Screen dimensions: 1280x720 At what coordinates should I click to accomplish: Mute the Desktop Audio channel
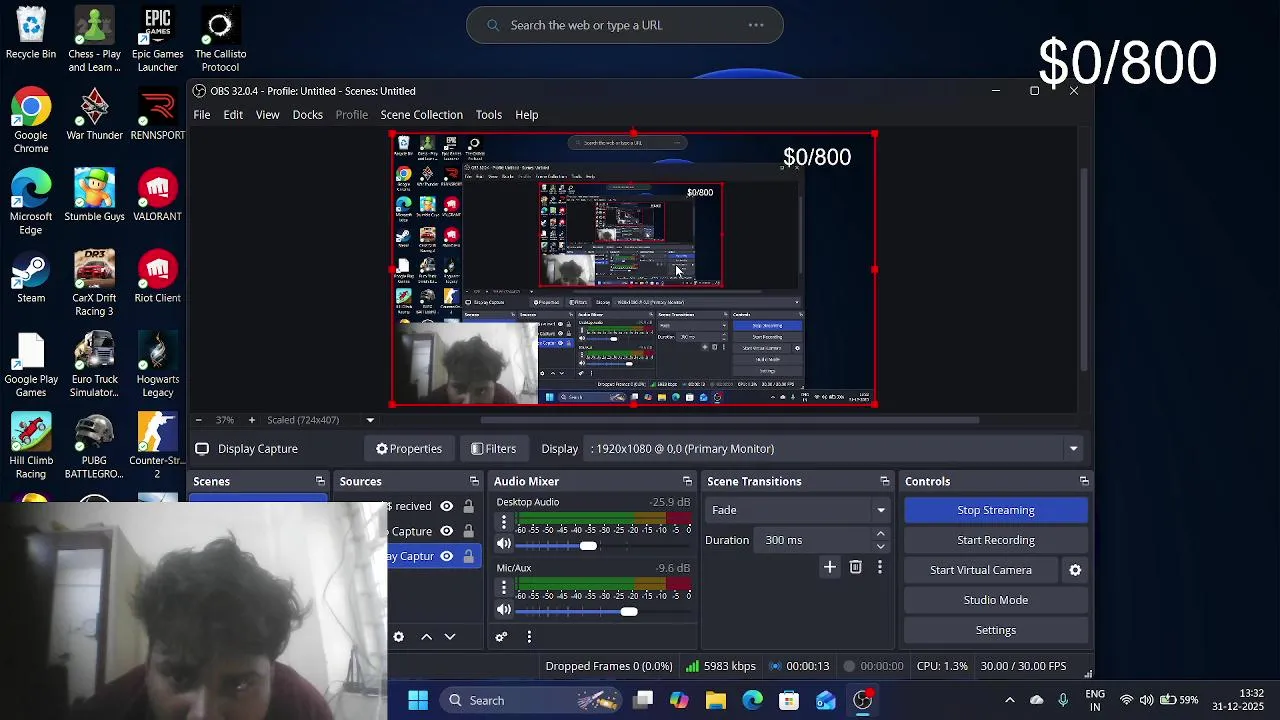(x=504, y=545)
